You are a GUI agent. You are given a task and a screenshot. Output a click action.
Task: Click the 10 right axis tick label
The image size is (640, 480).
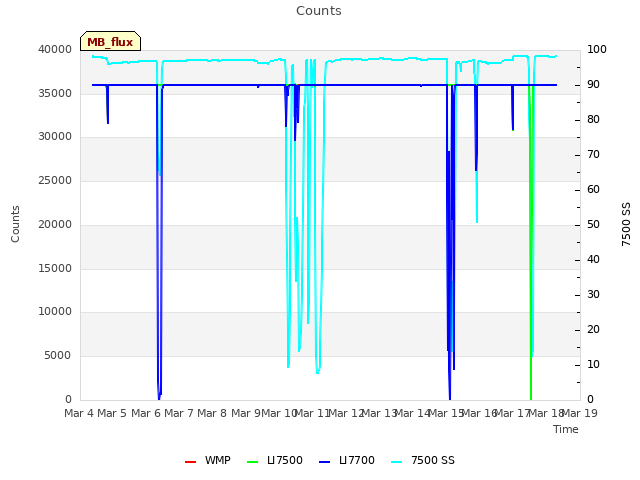[593, 364]
